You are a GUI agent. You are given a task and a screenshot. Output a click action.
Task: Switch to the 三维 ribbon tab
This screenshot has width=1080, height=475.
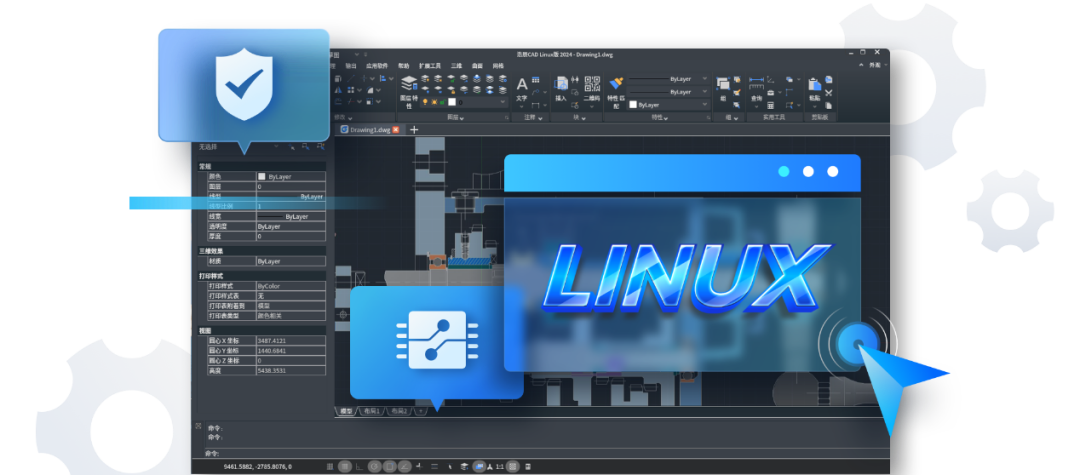coord(456,65)
